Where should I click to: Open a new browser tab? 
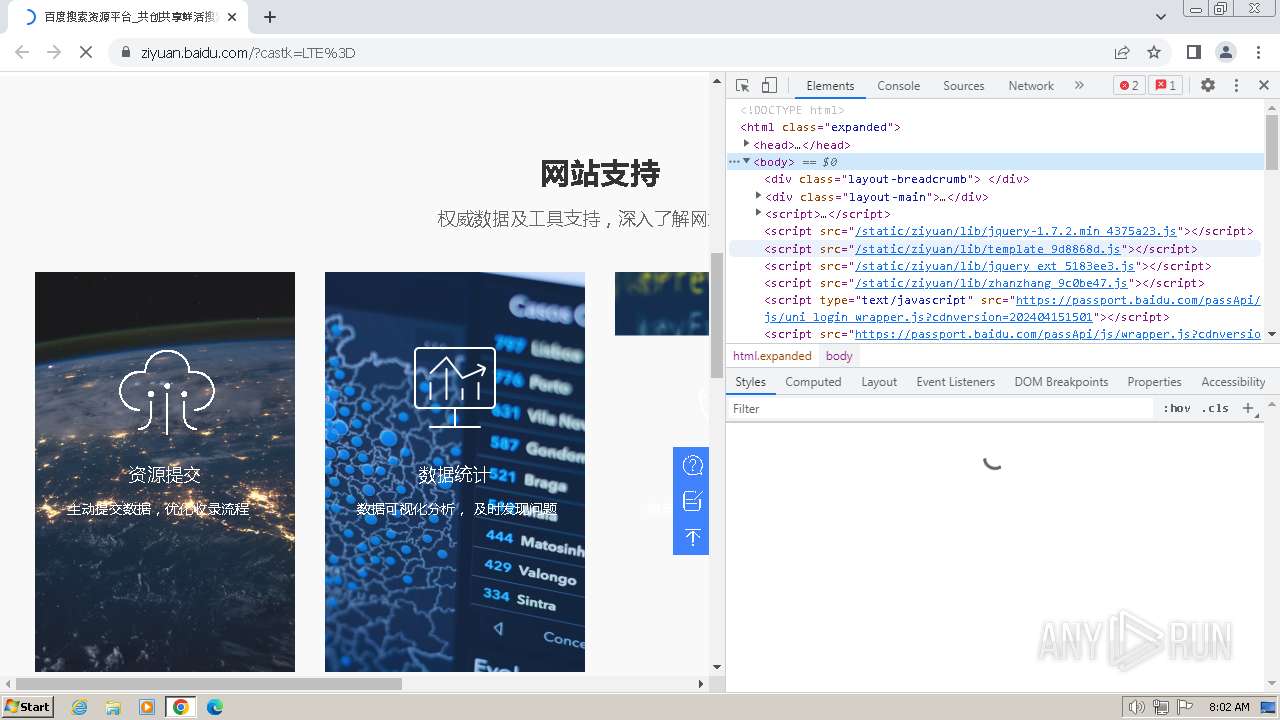coord(270,16)
